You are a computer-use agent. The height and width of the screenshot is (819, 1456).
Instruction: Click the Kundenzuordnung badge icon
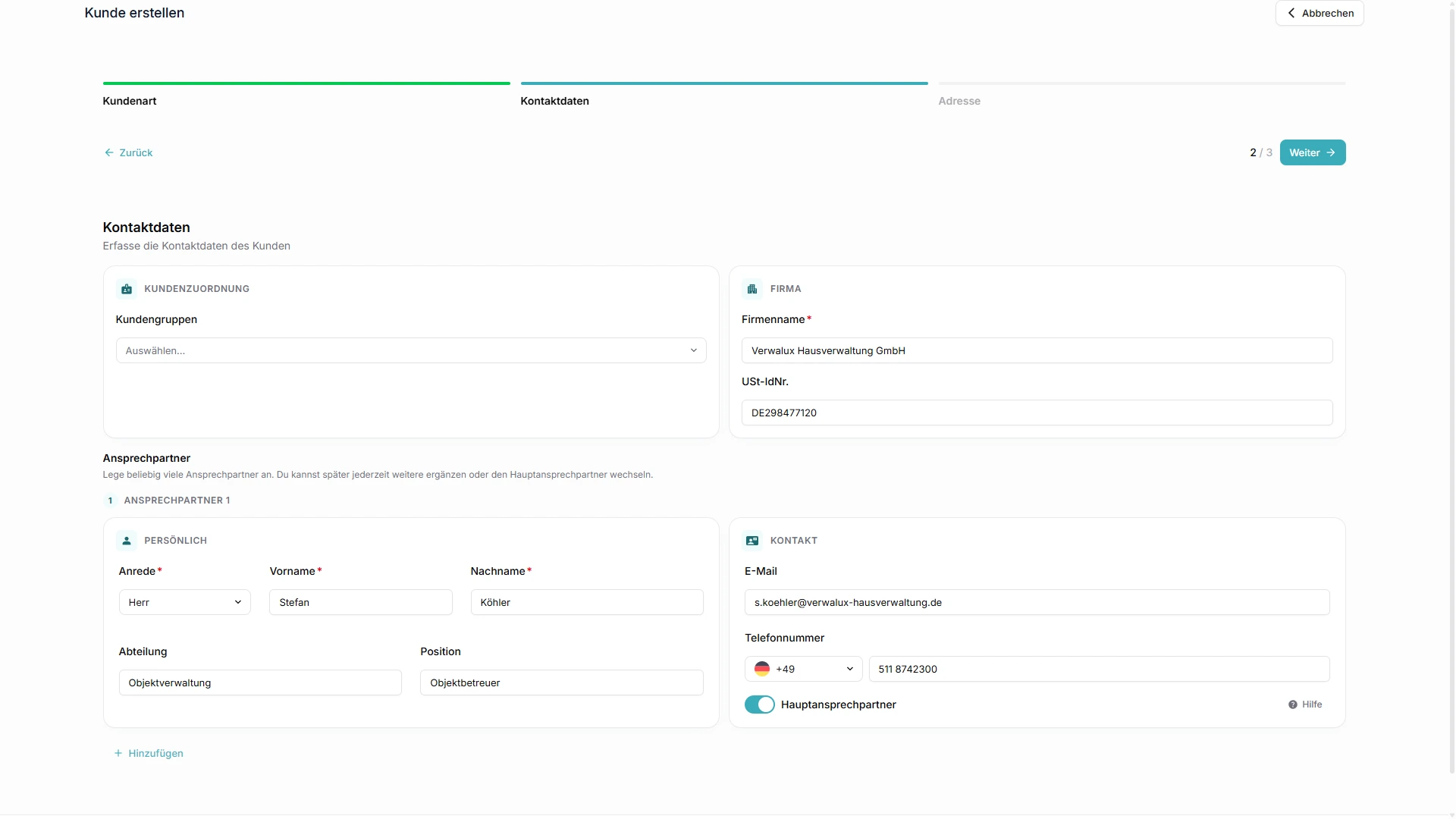[127, 289]
